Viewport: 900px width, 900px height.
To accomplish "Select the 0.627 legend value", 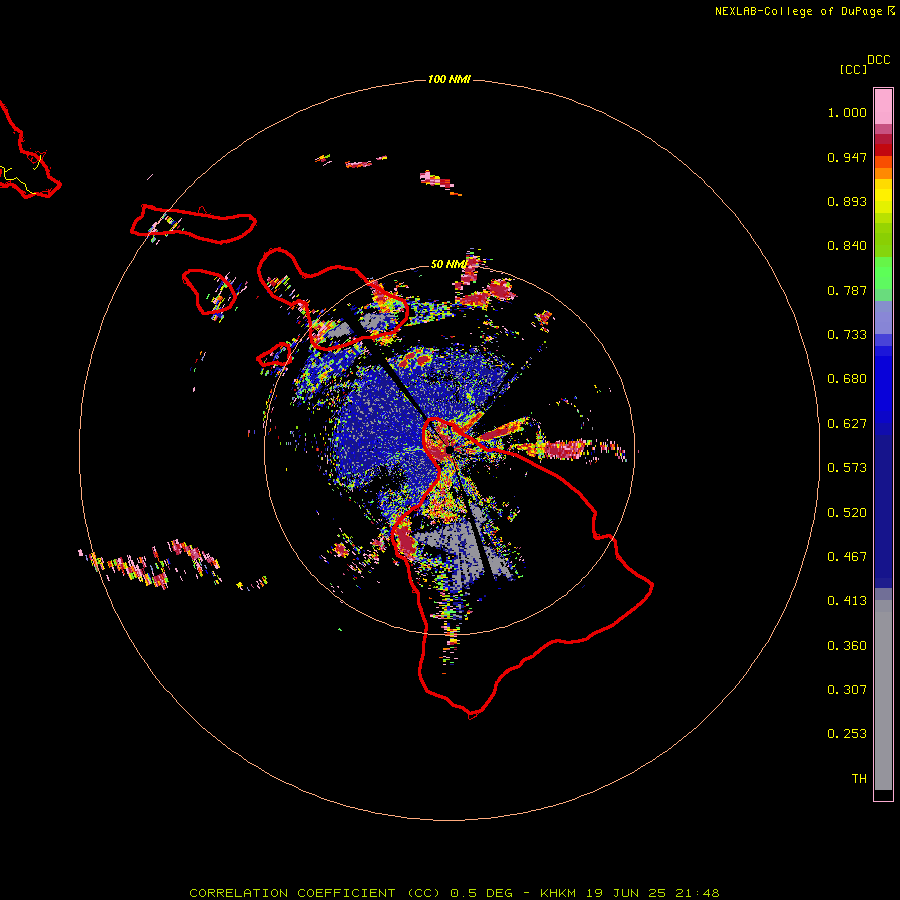I will [x=847, y=424].
